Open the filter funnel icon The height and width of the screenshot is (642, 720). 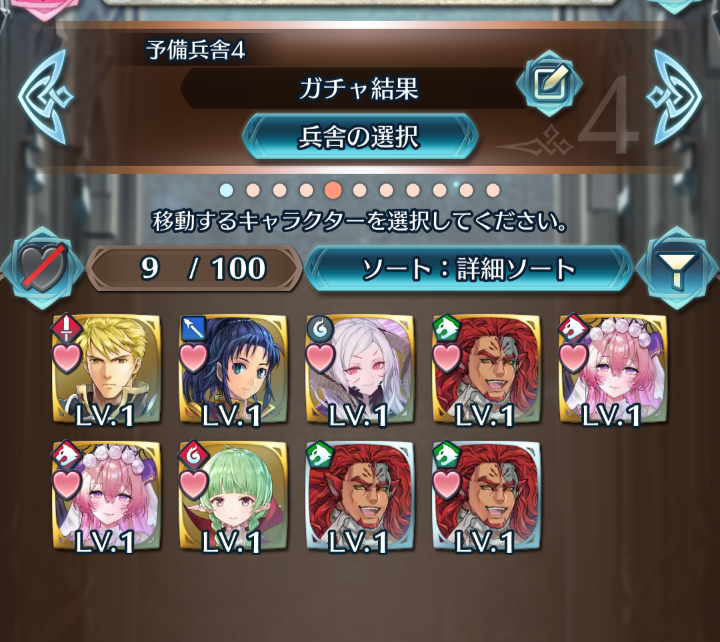678,270
